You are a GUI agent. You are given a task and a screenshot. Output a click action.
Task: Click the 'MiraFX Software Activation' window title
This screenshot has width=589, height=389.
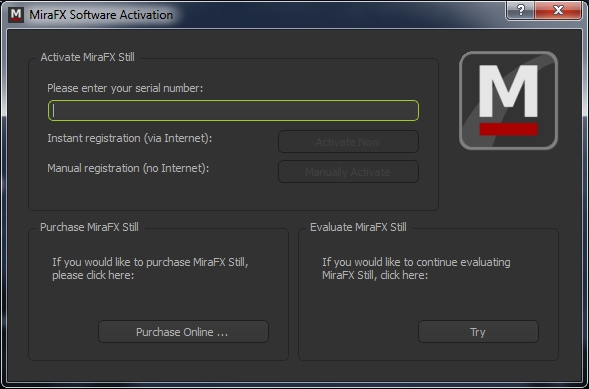(101, 15)
